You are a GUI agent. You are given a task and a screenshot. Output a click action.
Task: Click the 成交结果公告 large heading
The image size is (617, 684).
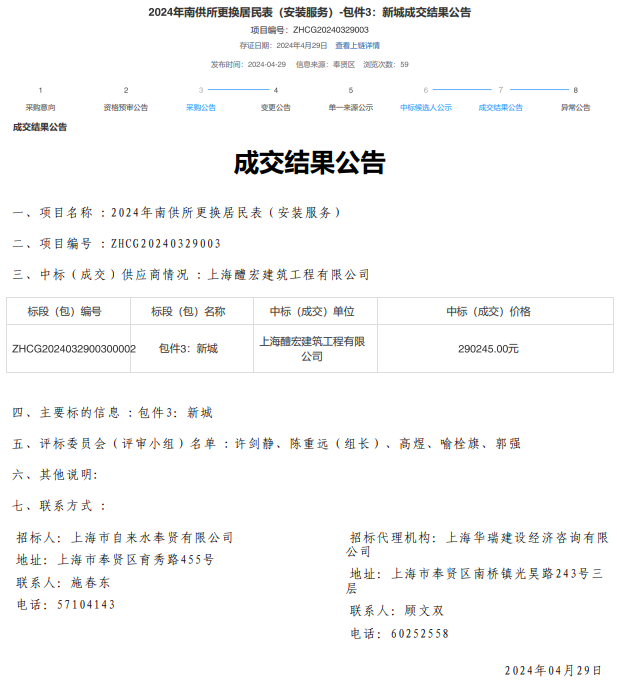309,163
